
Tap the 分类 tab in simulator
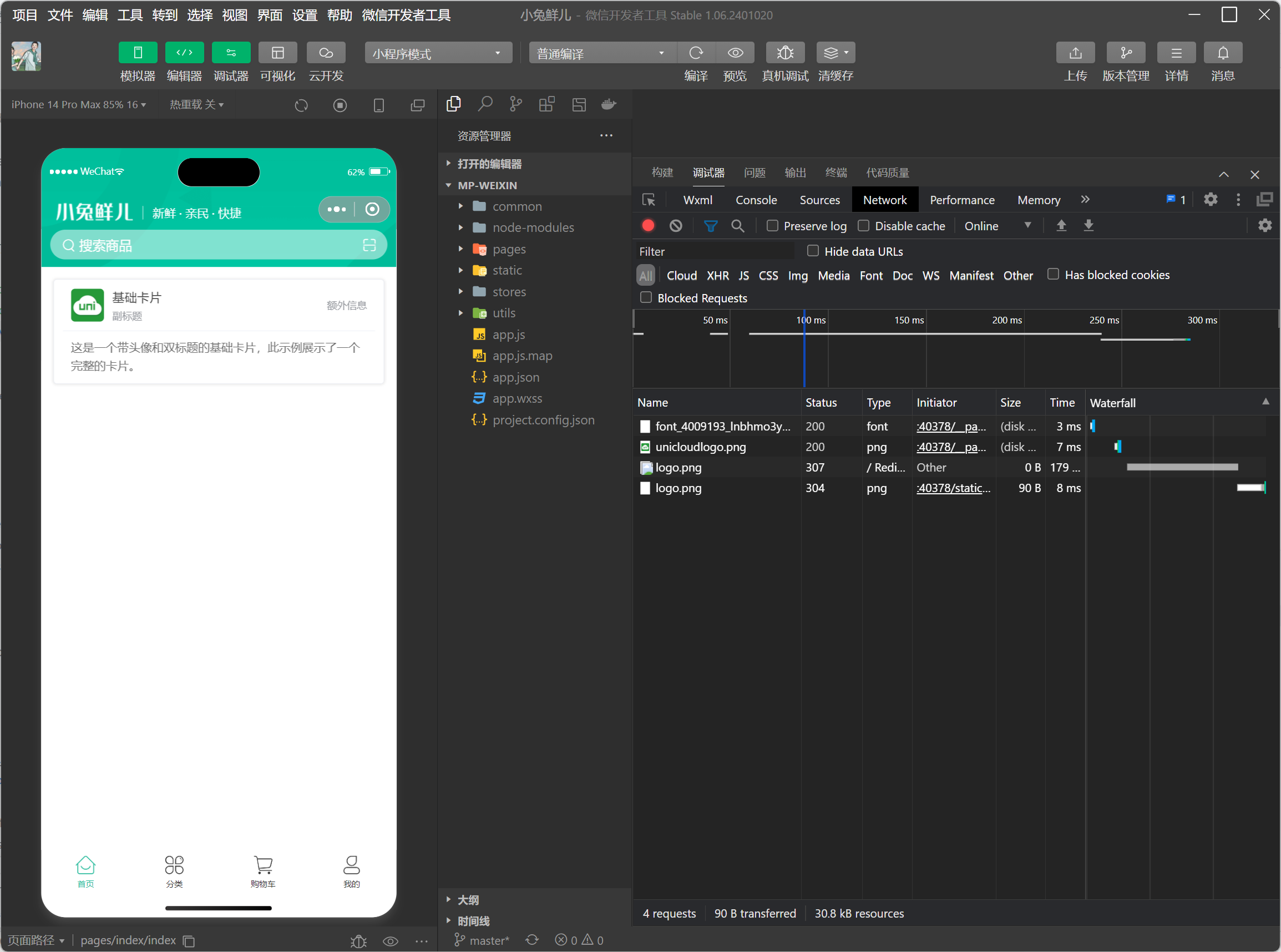click(174, 872)
